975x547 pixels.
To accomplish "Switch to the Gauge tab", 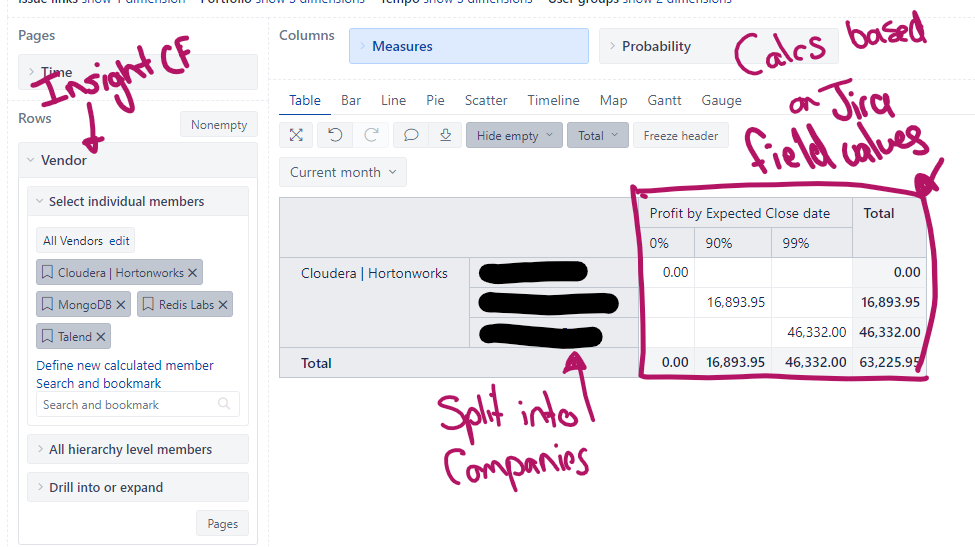I will tap(721, 100).
